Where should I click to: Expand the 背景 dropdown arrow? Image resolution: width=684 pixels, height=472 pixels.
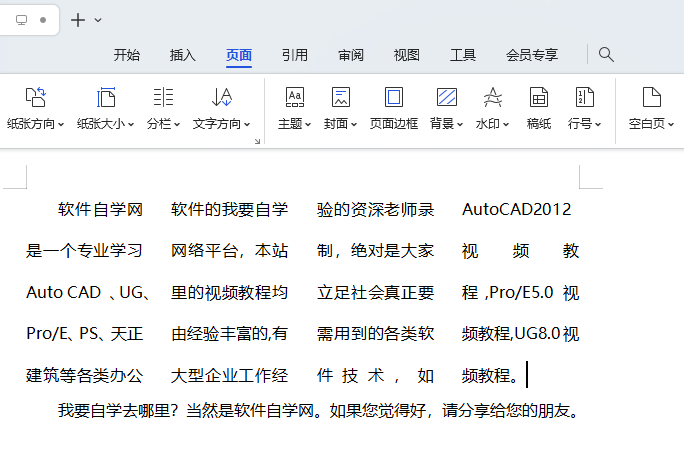(x=460, y=125)
